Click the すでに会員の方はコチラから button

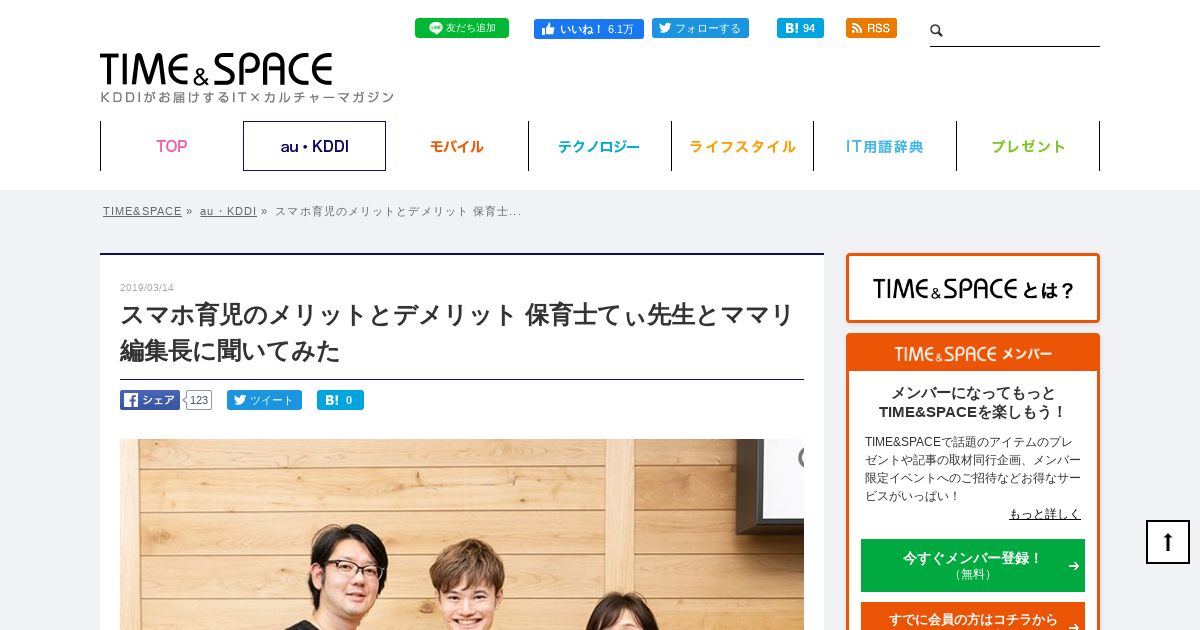[973, 617]
